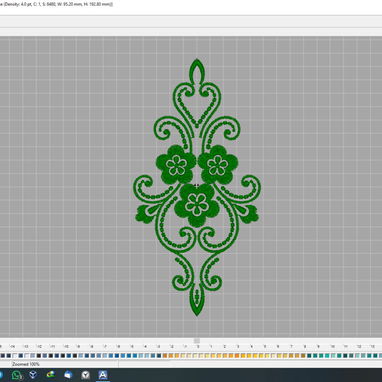This screenshot has width=382, height=382.
Task: Click the green embroidery design on canvas
Action: point(197,187)
